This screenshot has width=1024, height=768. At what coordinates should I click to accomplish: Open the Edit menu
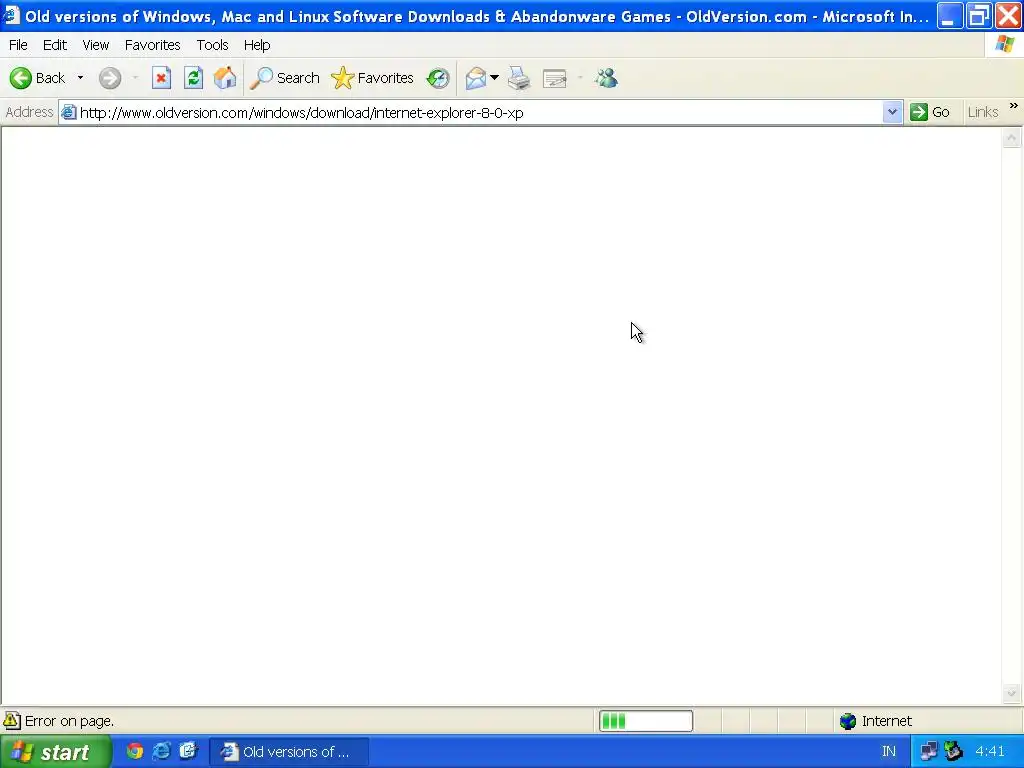click(55, 45)
